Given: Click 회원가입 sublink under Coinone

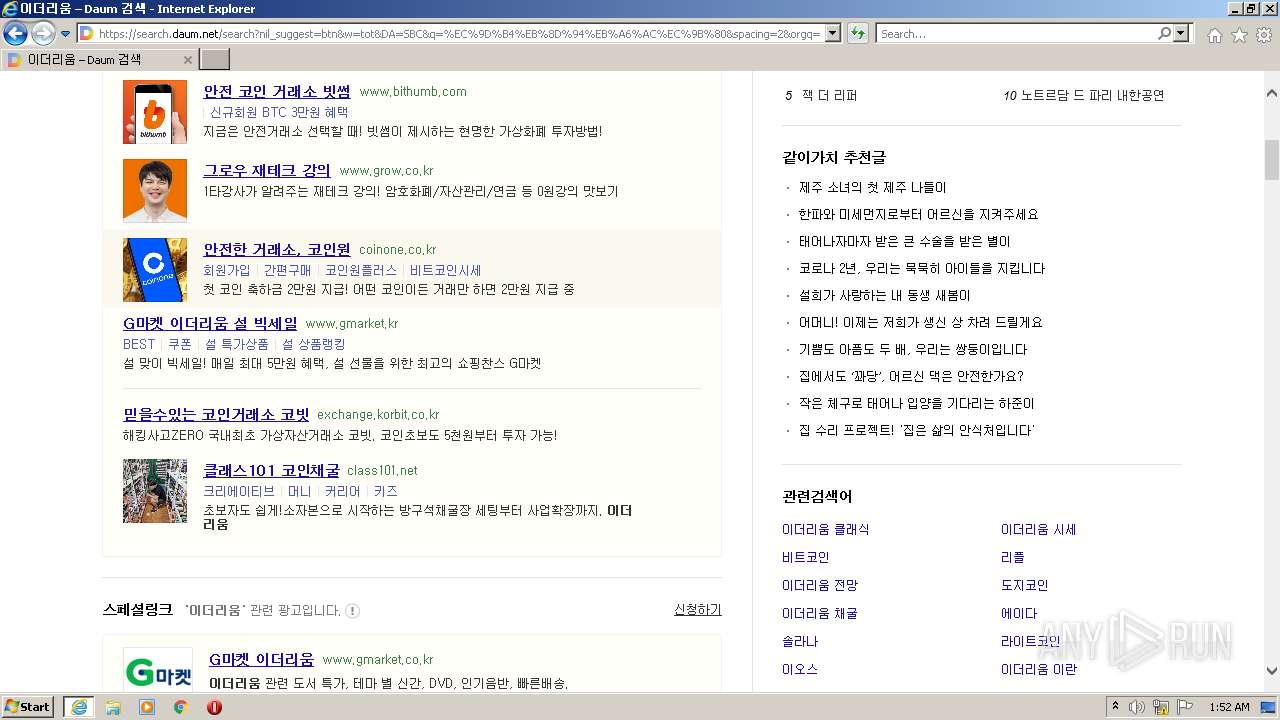Looking at the screenshot, I should pyautogui.click(x=227, y=270).
